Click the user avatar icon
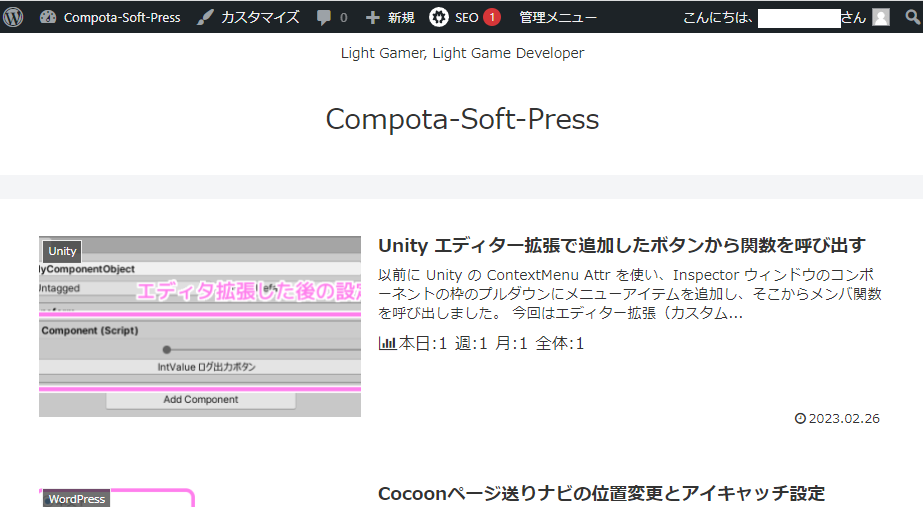This screenshot has height=507, width=923. coord(881,18)
